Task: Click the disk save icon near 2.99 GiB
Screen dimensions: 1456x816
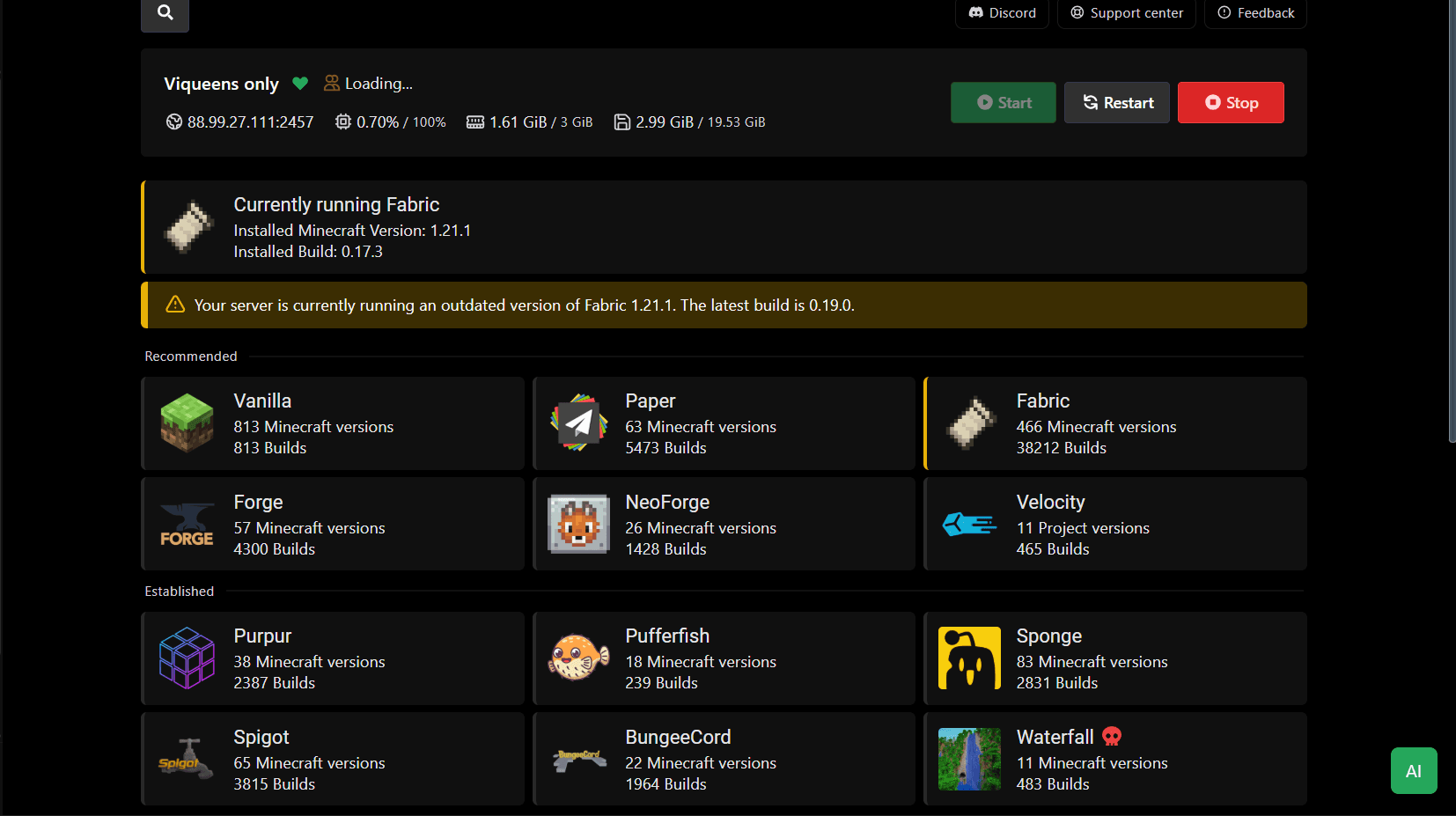Action: coord(622,121)
